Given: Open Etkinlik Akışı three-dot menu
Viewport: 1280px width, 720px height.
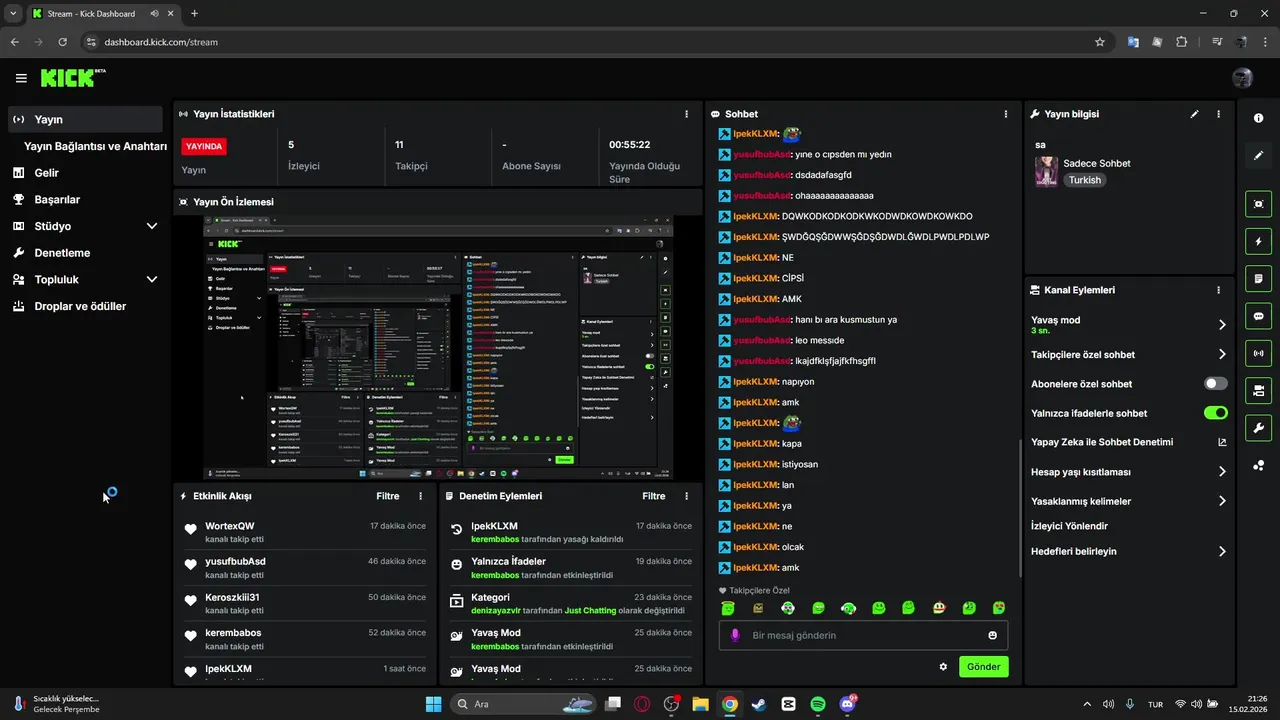Looking at the screenshot, I should pyautogui.click(x=420, y=496).
